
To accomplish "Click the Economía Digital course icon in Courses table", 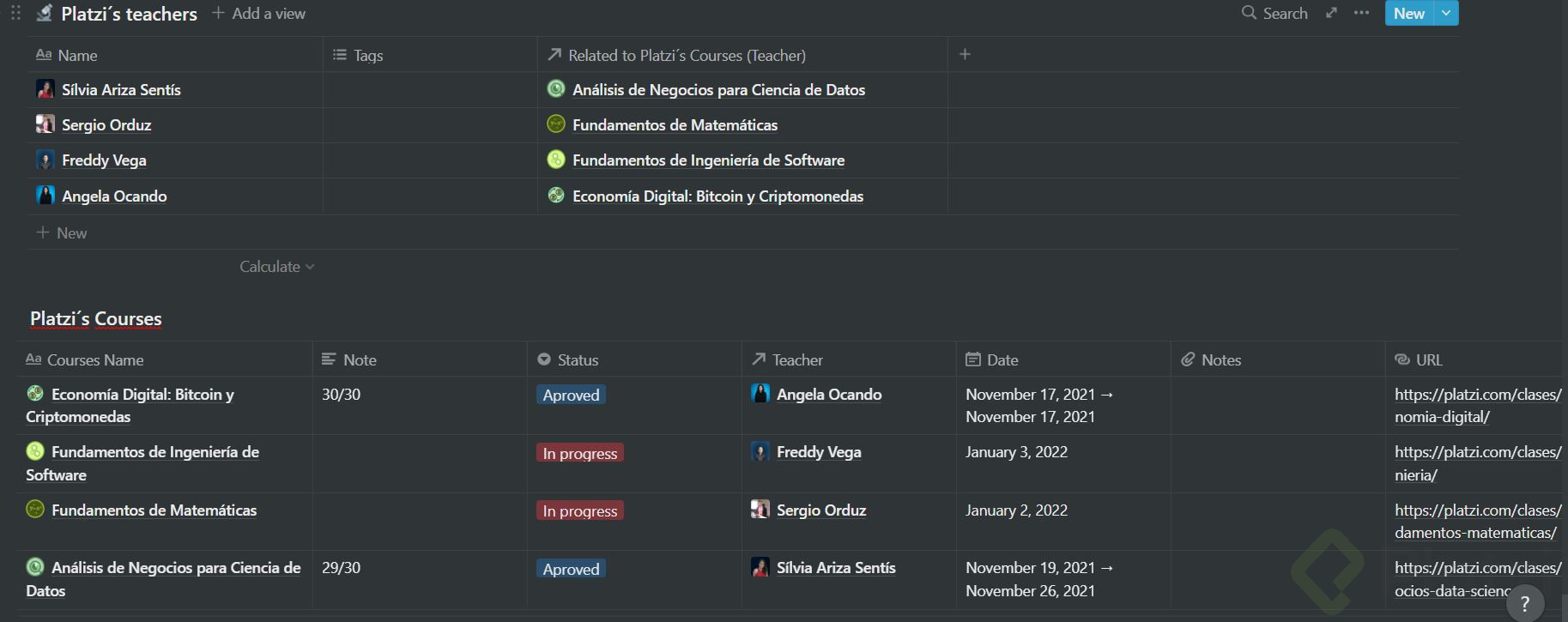I will (x=35, y=394).
